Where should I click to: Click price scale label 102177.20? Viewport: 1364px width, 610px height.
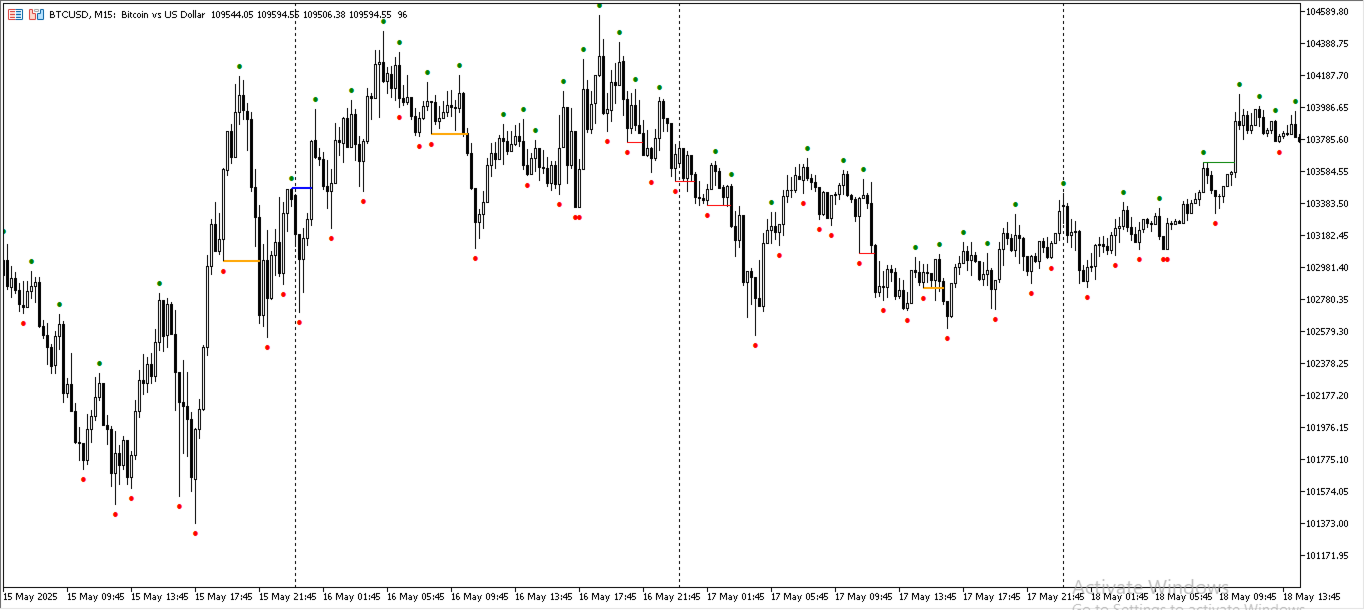[x=1327, y=396]
